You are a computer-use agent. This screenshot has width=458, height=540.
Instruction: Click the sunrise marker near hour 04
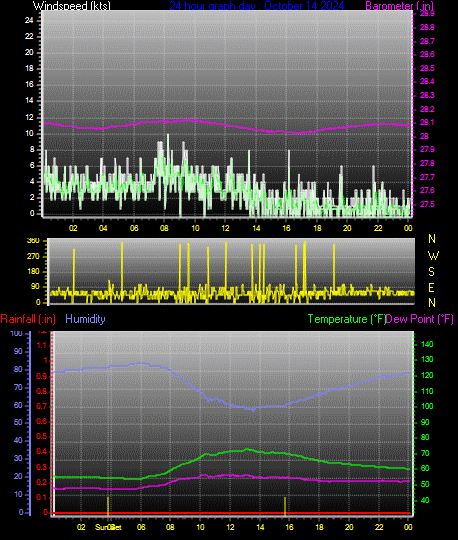(x=108, y=506)
